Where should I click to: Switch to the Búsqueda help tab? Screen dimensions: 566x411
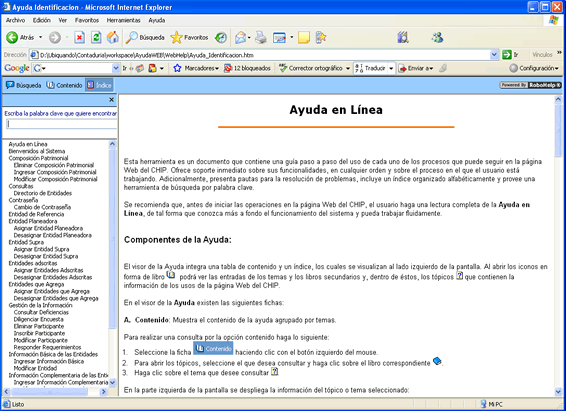tap(23, 85)
